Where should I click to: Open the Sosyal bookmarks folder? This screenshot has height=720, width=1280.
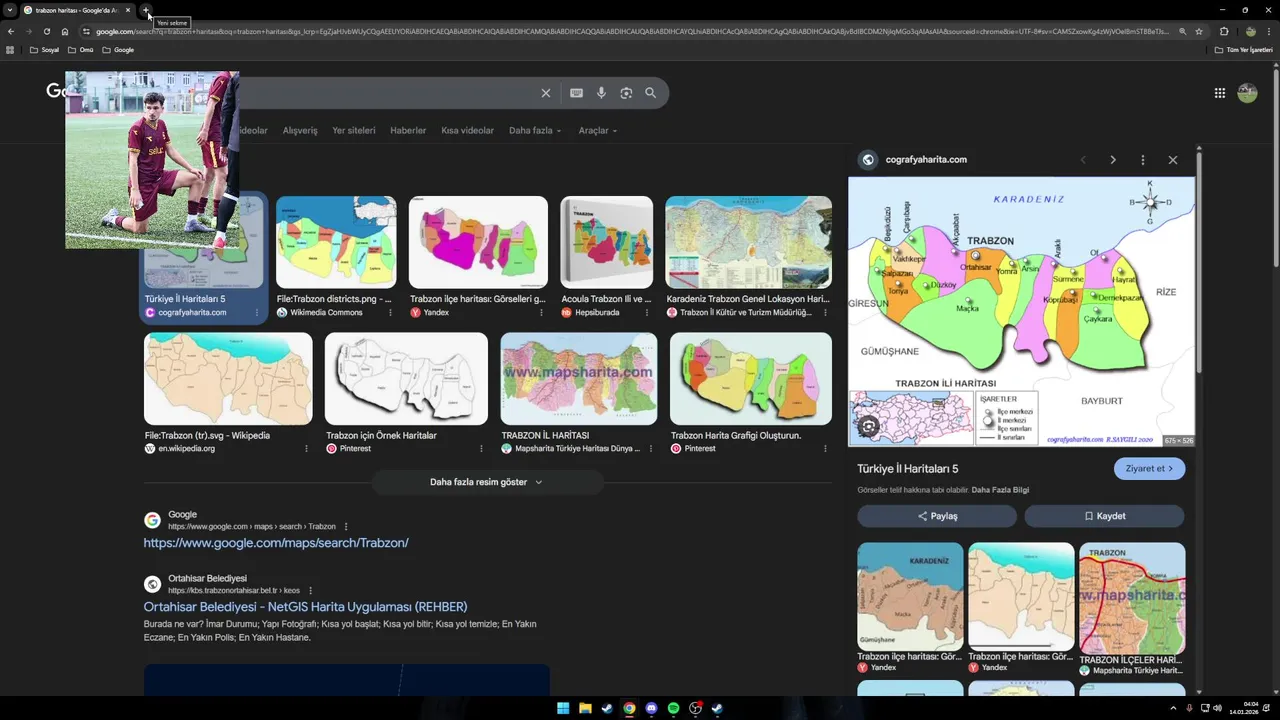[45, 50]
